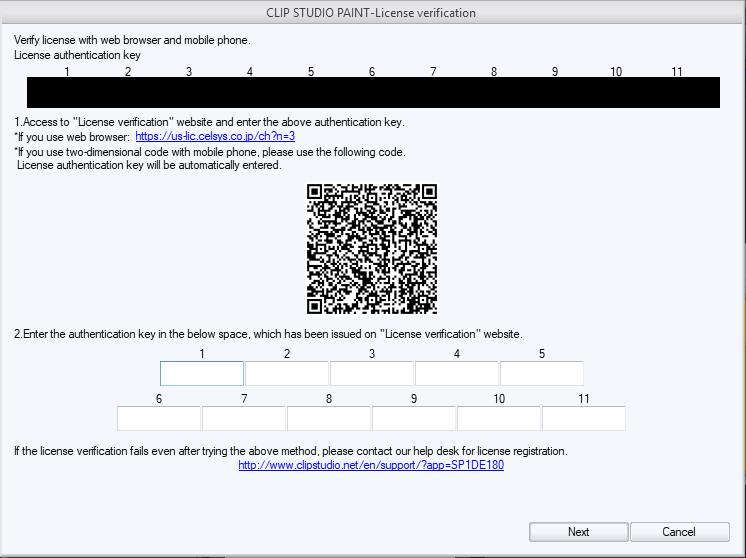The image size is (746, 558).
Task: Click the step 2 'Enter the authentication key' instruction
Action: [268, 334]
